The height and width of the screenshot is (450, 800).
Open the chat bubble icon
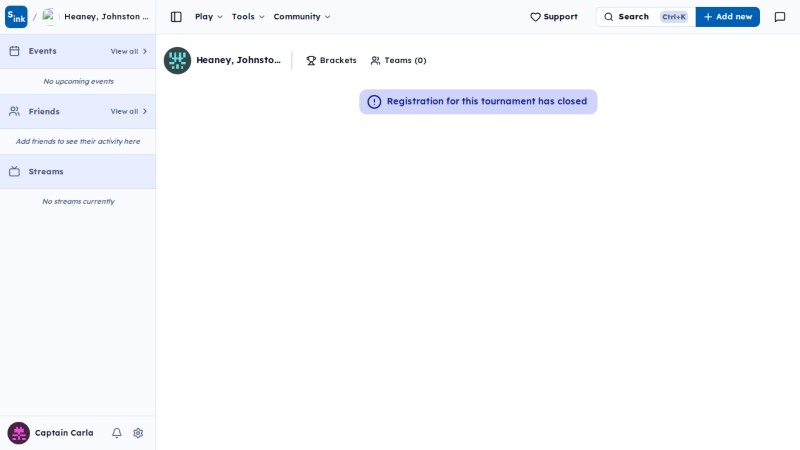(780, 17)
